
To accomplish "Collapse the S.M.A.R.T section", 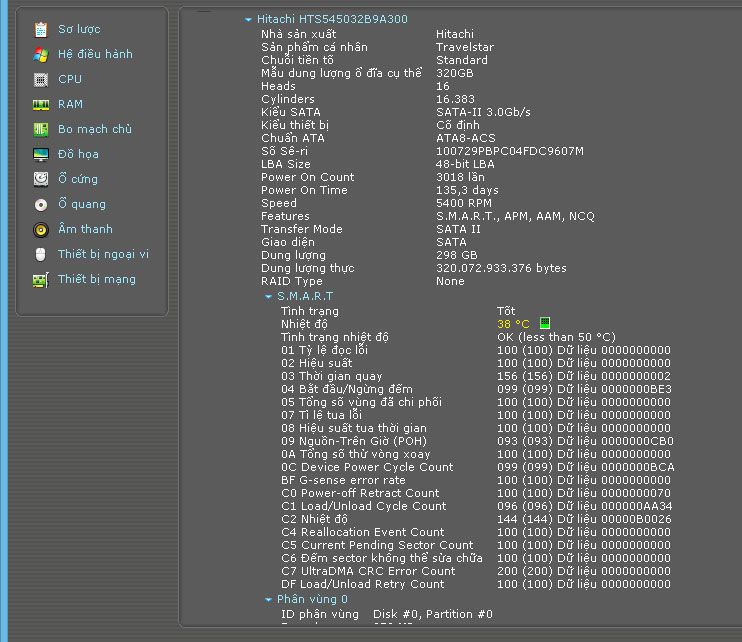I will coord(268,297).
